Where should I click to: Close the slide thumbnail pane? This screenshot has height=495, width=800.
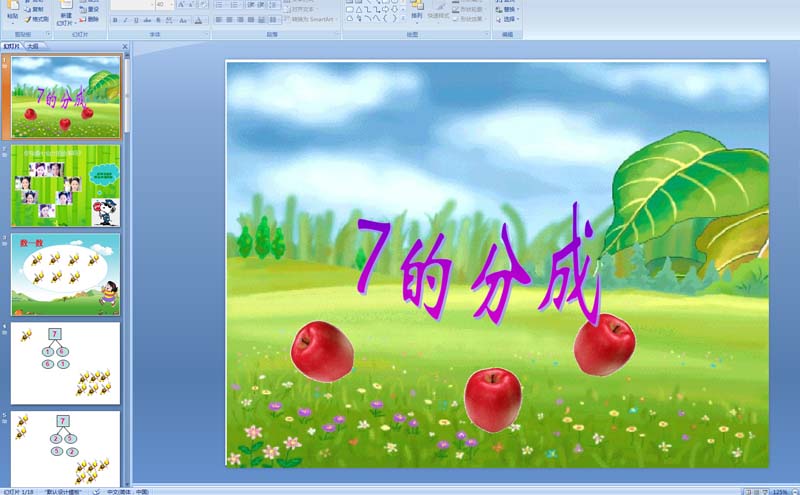125,46
